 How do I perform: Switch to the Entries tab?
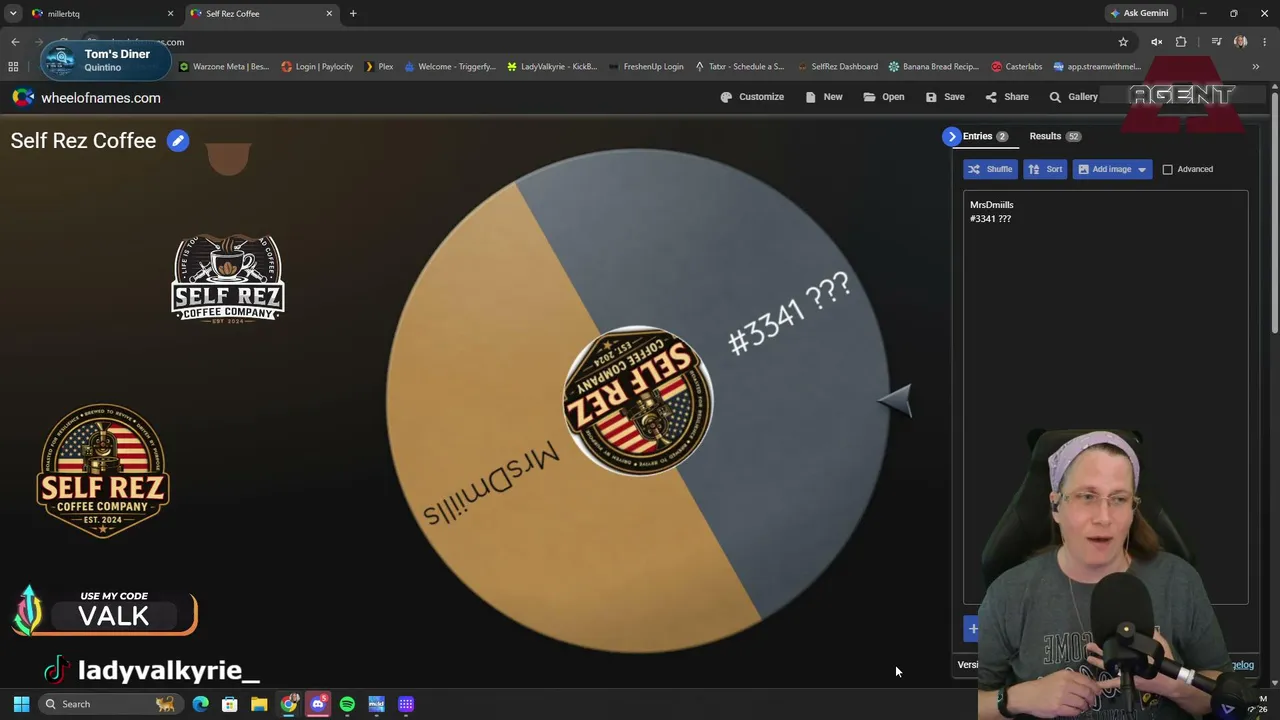tap(985, 136)
